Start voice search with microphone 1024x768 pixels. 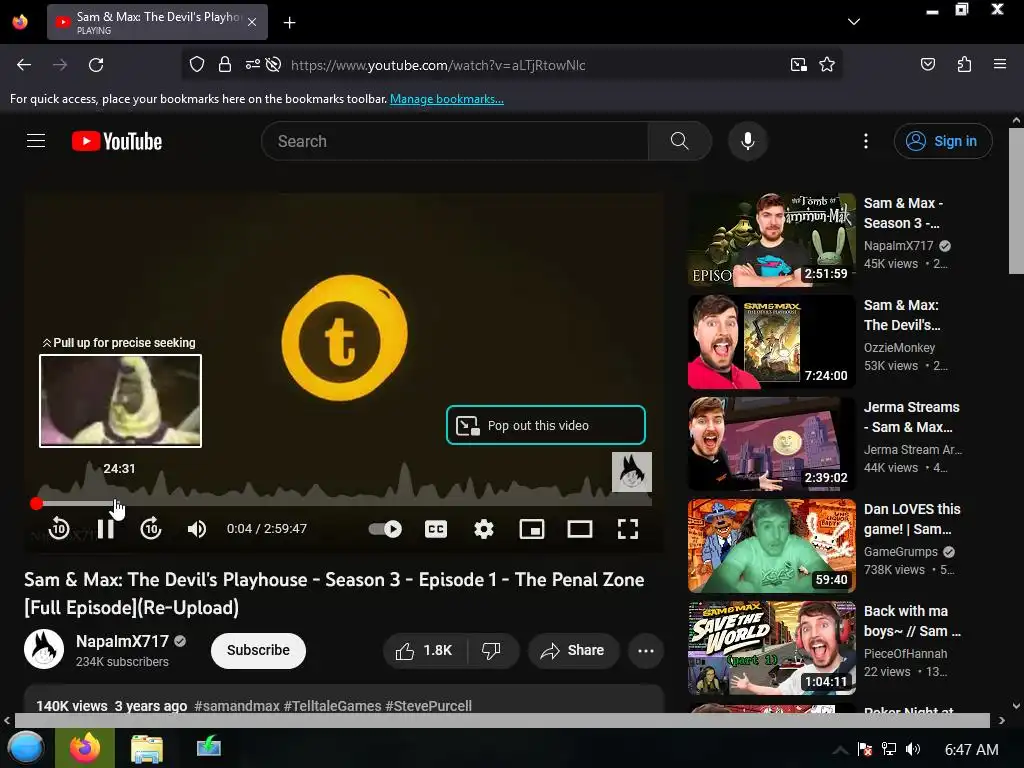[748, 141]
